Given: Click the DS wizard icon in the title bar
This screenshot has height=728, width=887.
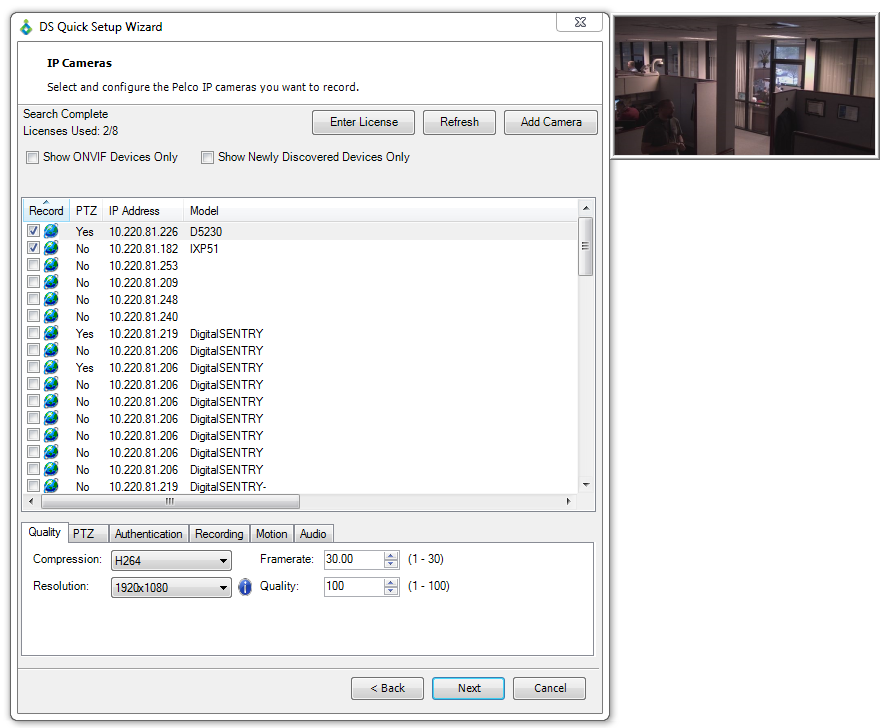Looking at the screenshot, I should click(24, 28).
